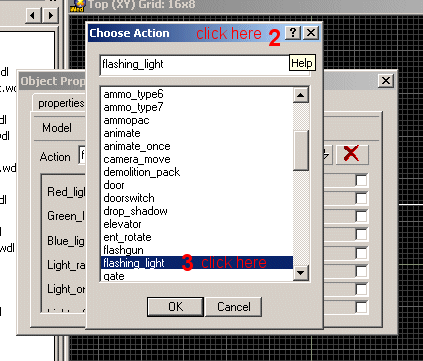
Task: Select ammo_type7 in the action list
Action: (x=197, y=107)
